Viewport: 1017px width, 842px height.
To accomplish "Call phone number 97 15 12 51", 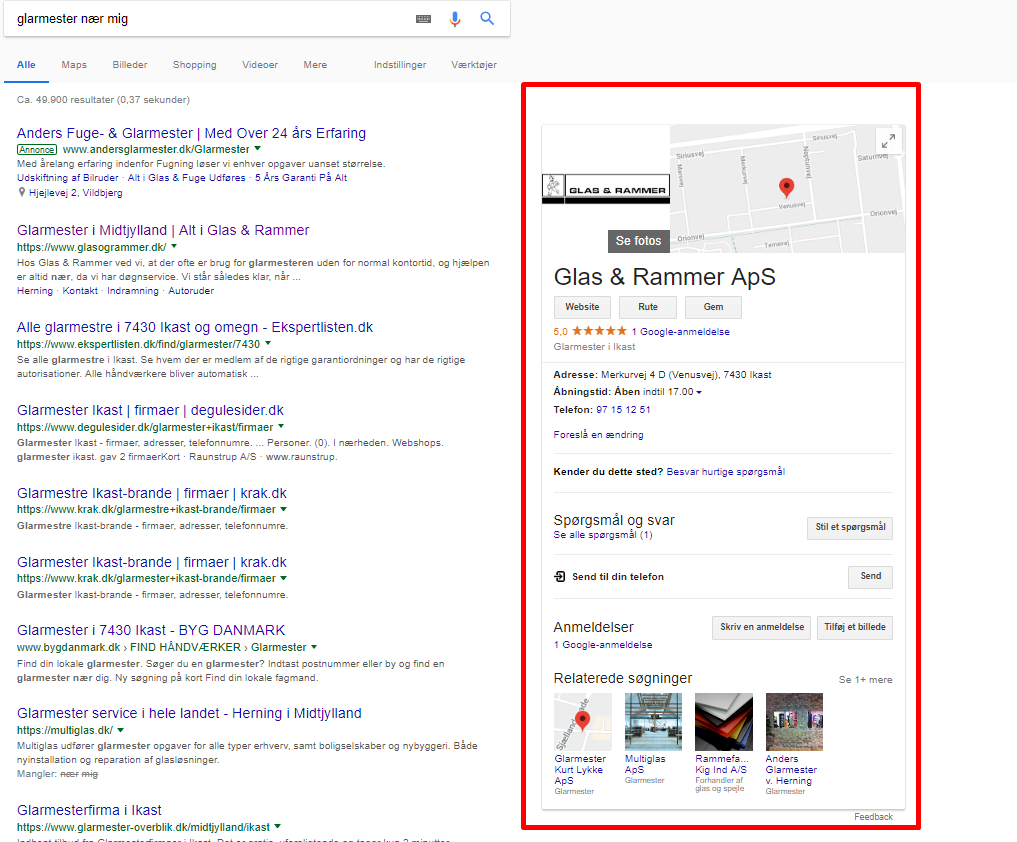I will (x=623, y=410).
